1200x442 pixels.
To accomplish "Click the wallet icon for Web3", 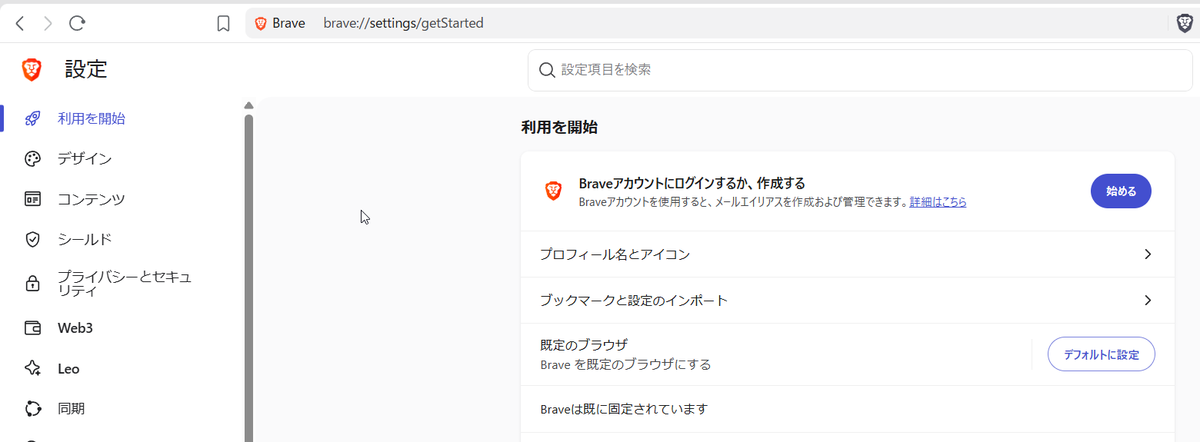I will tap(32, 328).
